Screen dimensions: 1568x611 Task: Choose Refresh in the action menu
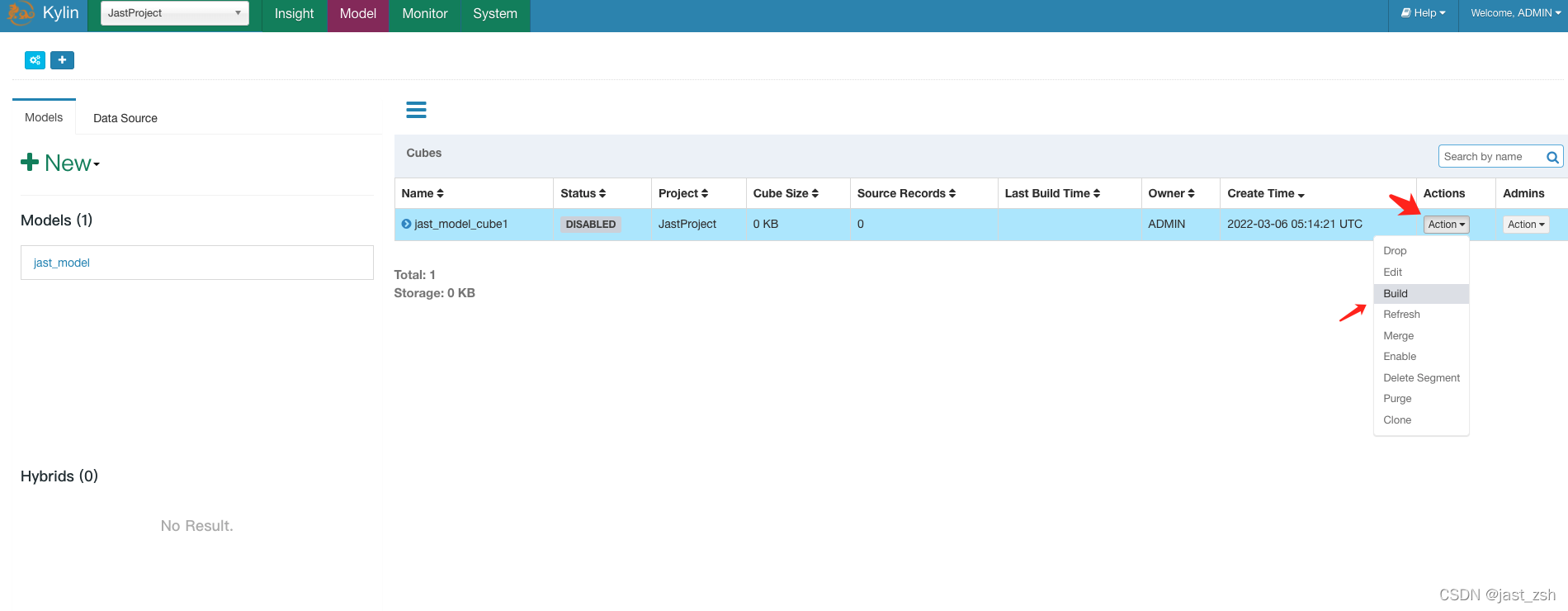[1421, 315]
